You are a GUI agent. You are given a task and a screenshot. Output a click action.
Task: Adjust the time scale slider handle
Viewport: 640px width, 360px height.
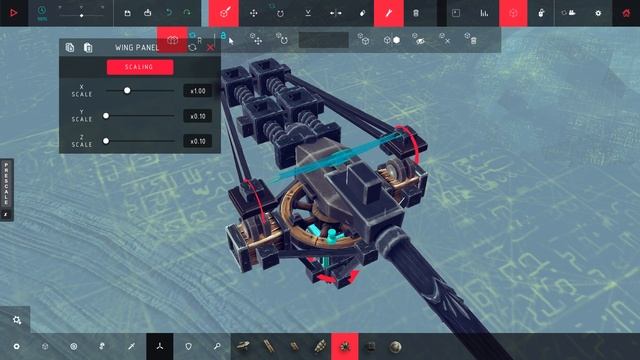coord(82,15)
